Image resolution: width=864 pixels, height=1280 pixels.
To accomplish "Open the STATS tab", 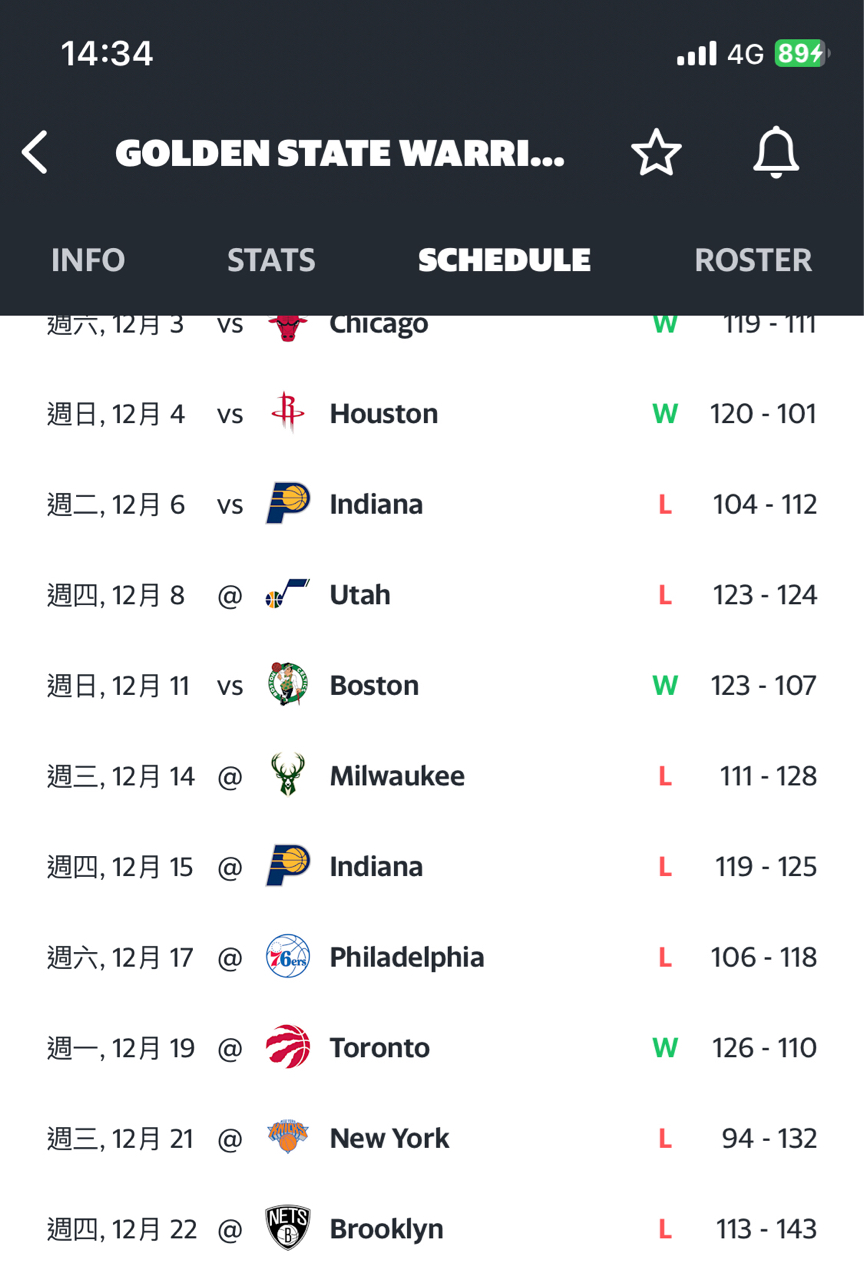I will 271,260.
